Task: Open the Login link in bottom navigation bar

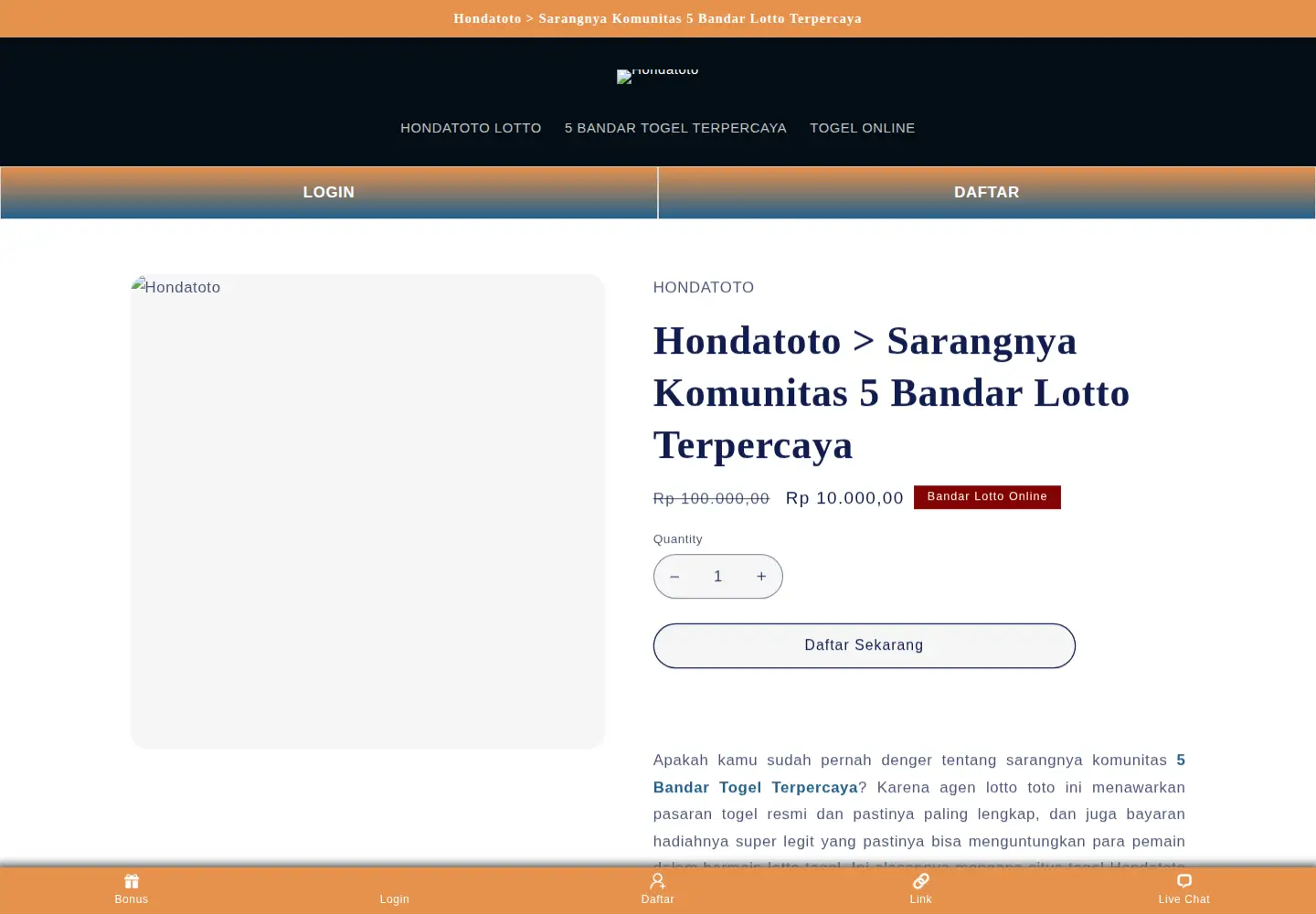Action: tap(395, 898)
